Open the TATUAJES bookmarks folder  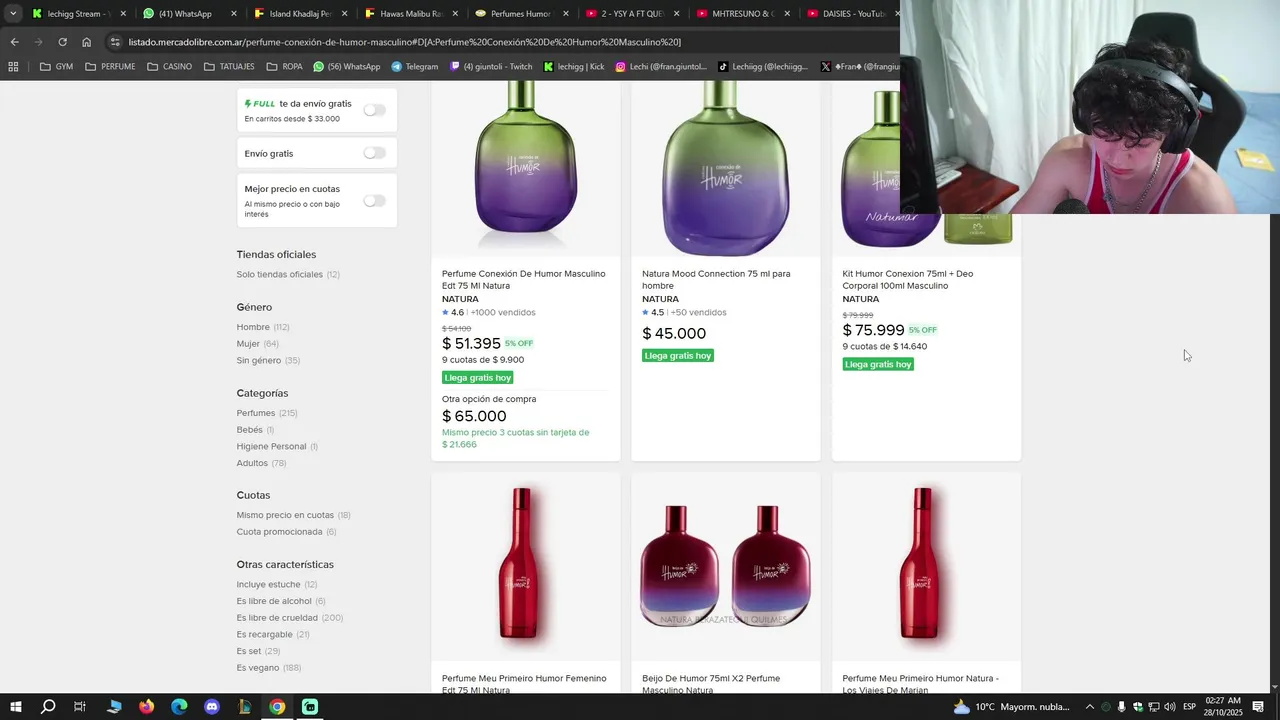229,67
